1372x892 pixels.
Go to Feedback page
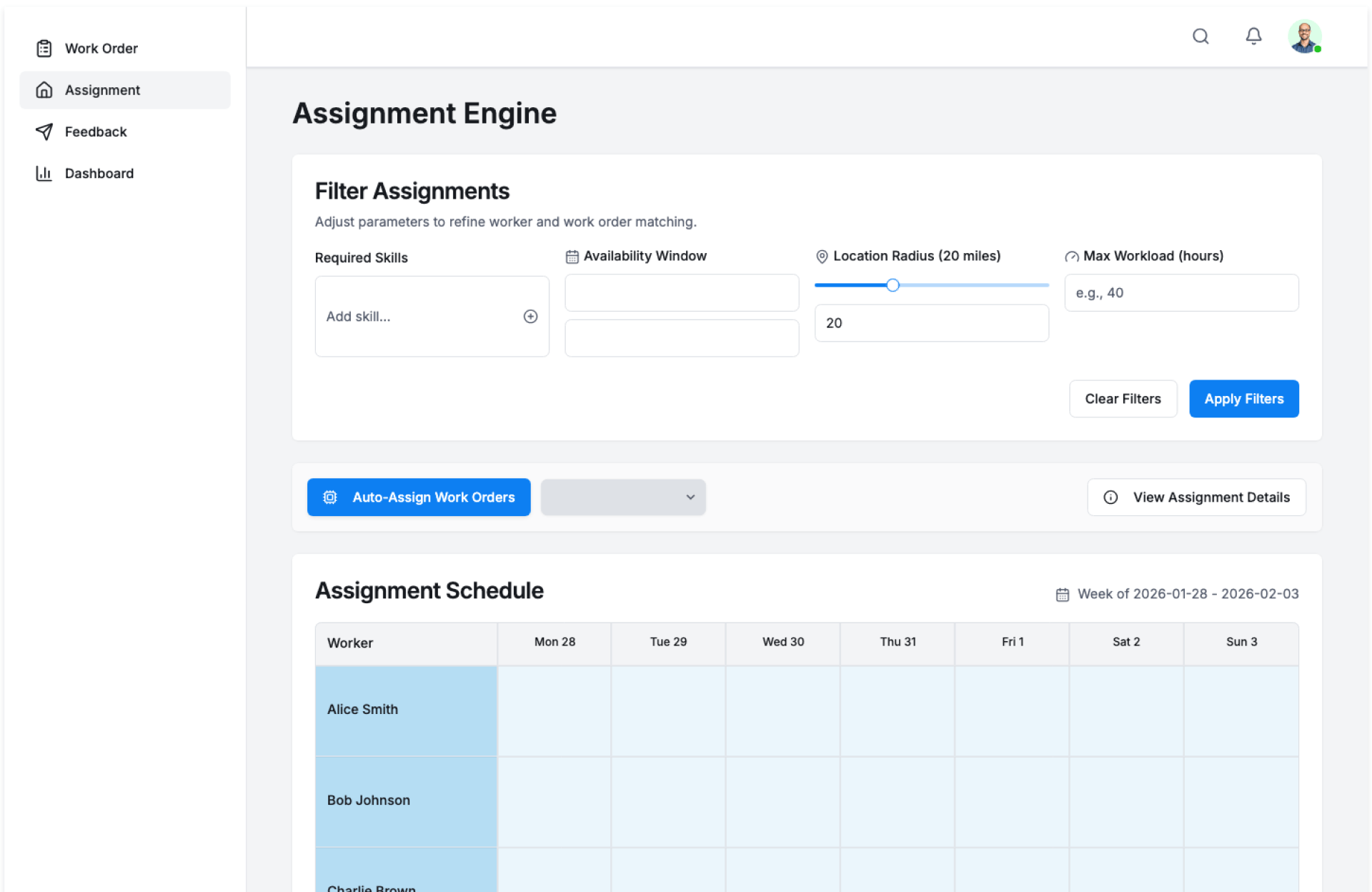96,132
